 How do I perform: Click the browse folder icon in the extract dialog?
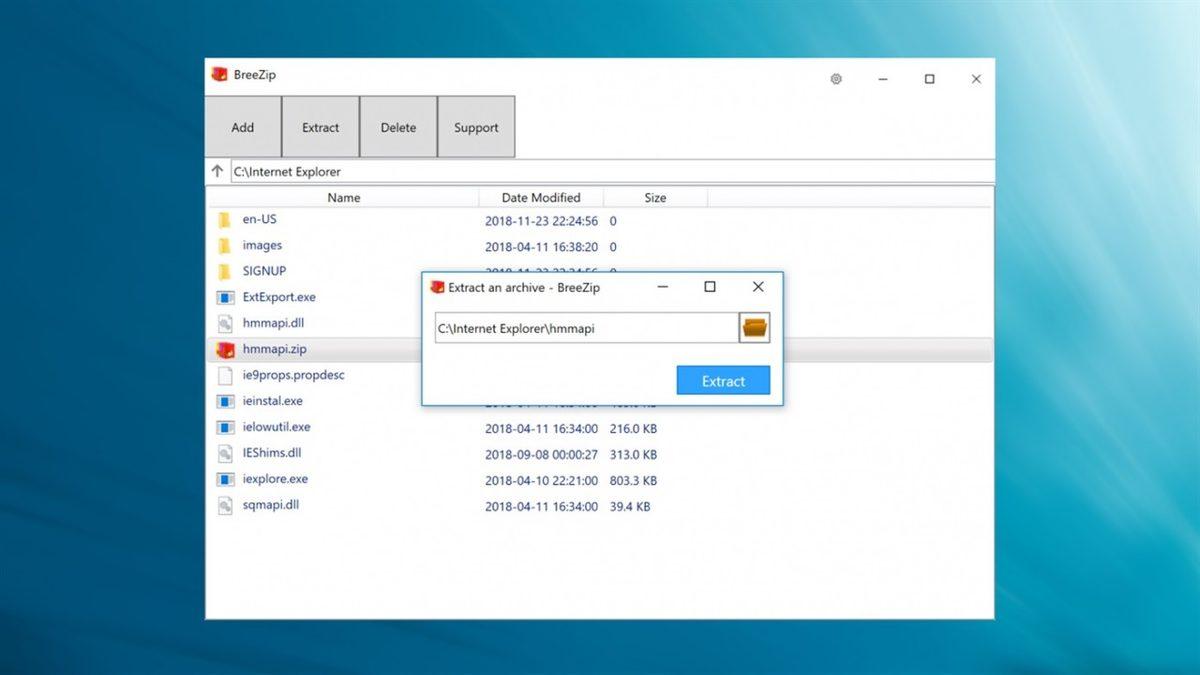click(x=754, y=326)
